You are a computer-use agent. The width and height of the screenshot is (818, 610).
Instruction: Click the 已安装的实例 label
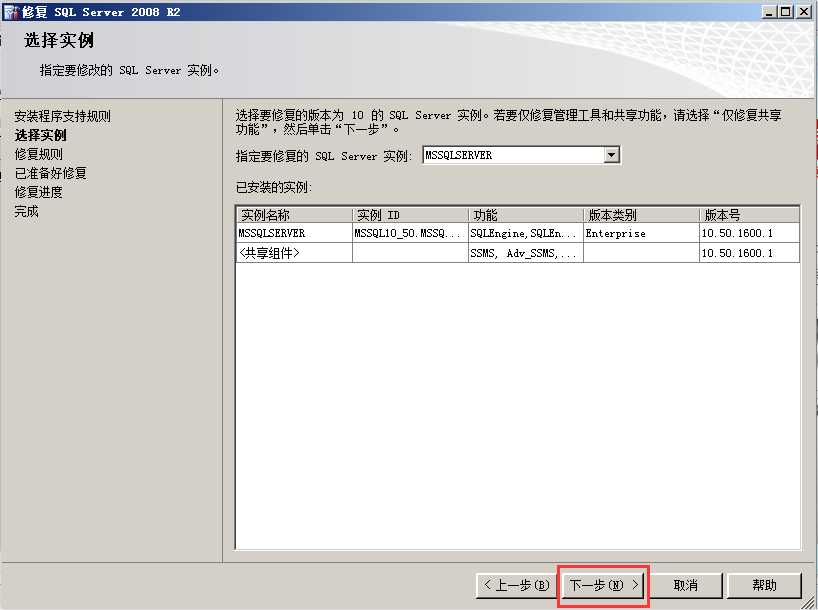[x=274, y=187]
